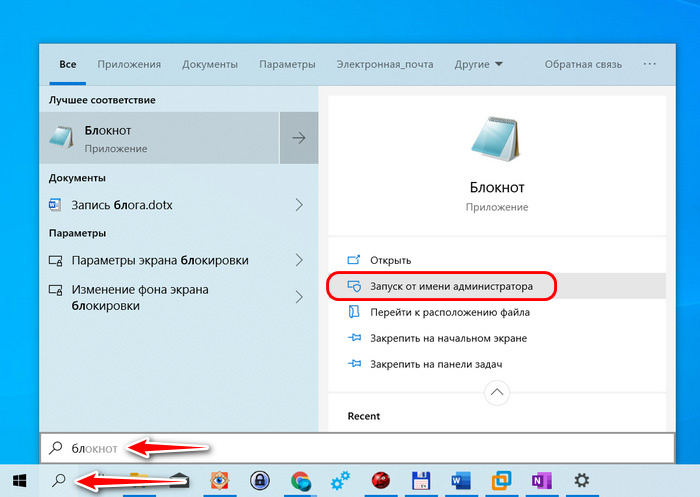The image size is (700, 497).
Task: Click the Notepad icon in best match
Action: tap(61, 138)
